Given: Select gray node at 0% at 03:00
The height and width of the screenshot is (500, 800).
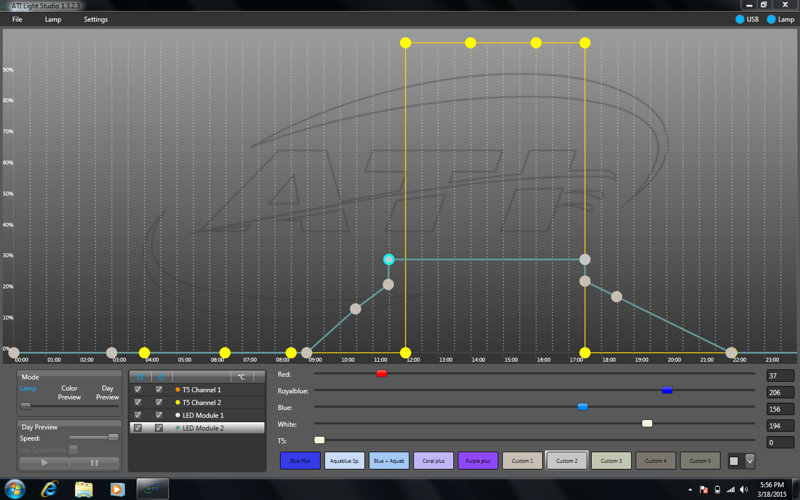Looking at the screenshot, I should 112,353.
